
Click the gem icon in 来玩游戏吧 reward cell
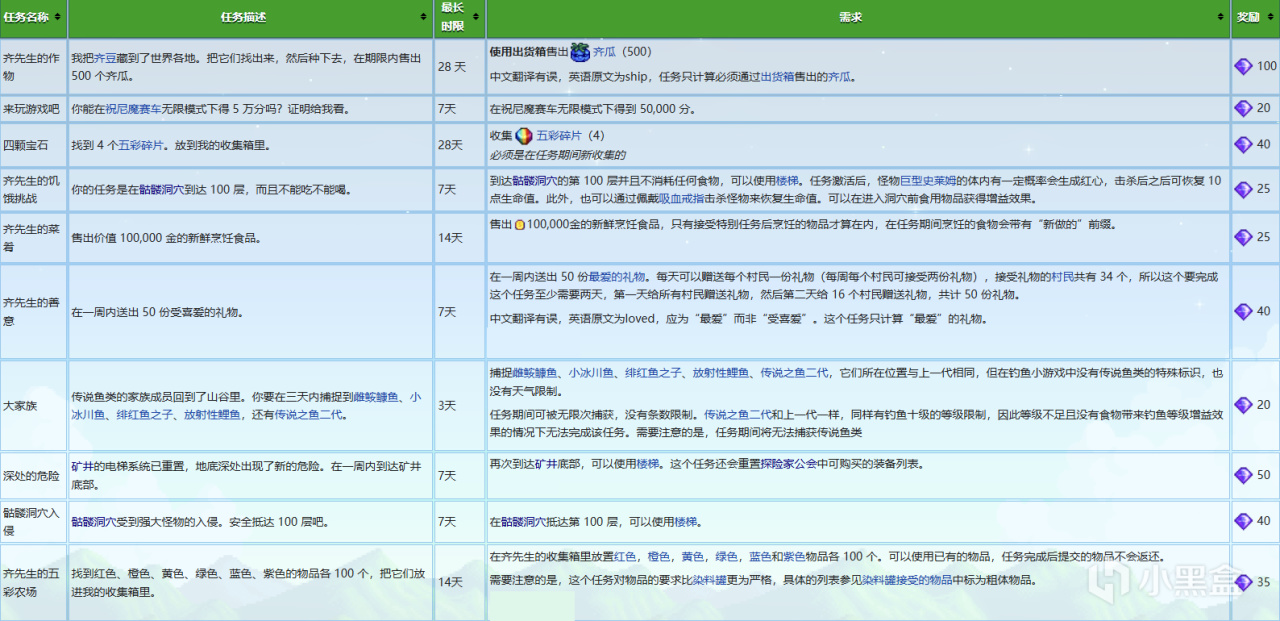click(x=1243, y=108)
